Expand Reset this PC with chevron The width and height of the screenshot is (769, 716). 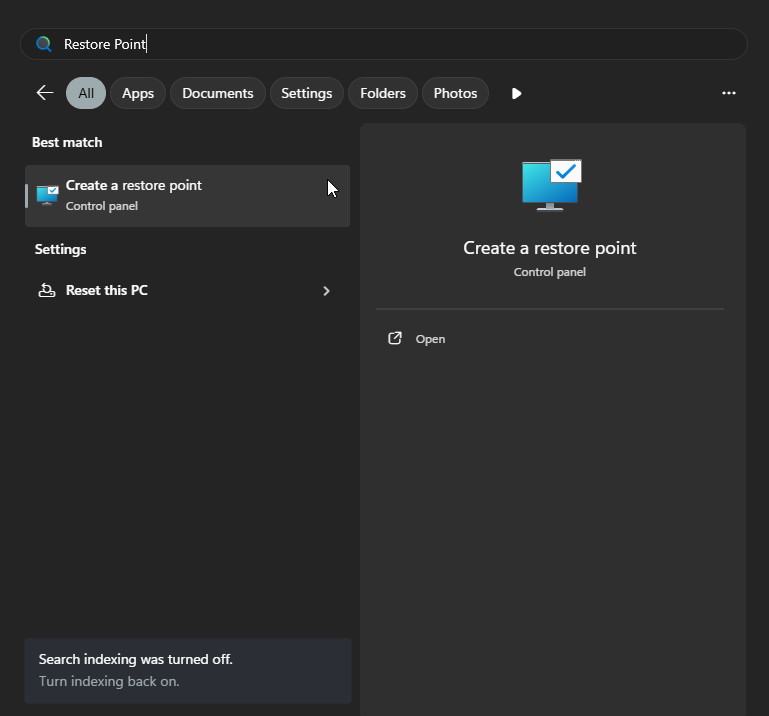[x=326, y=291]
